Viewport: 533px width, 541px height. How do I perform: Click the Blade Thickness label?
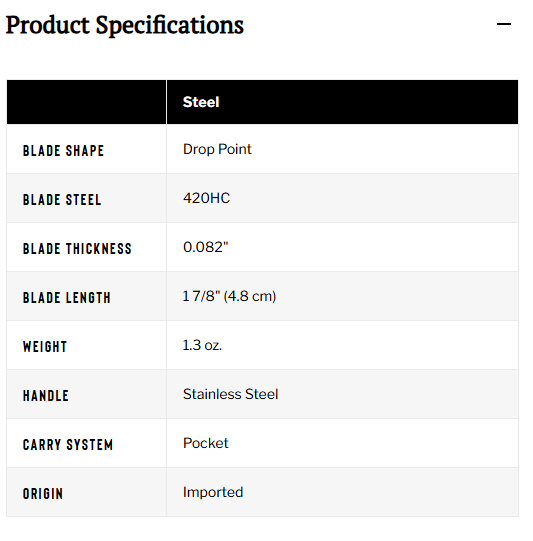[77, 249]
